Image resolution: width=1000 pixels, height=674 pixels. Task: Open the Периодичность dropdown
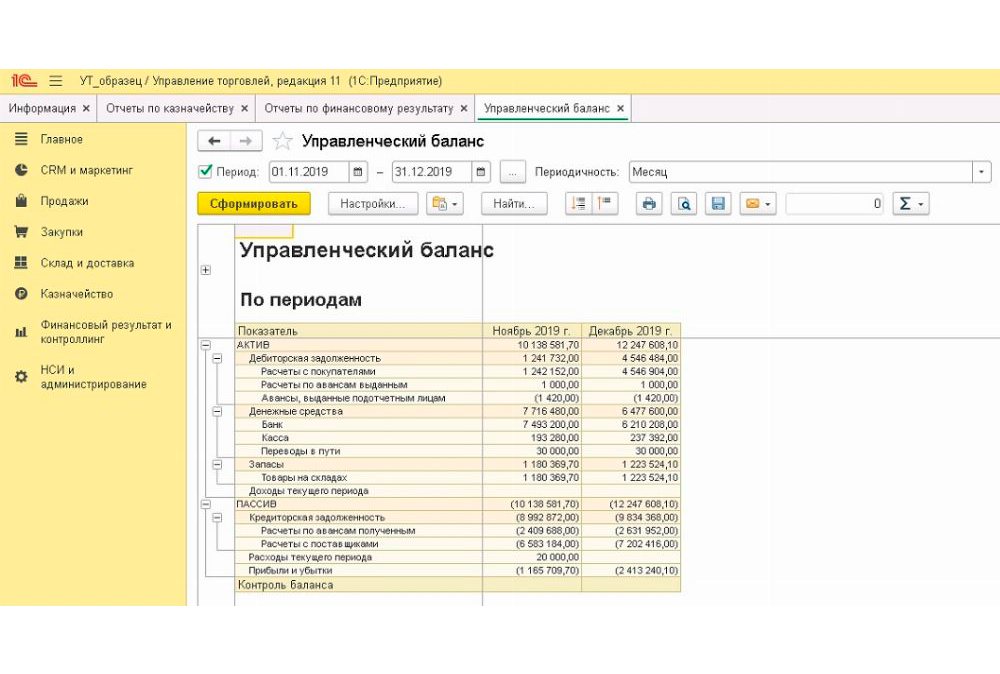(x=981, y=172)
